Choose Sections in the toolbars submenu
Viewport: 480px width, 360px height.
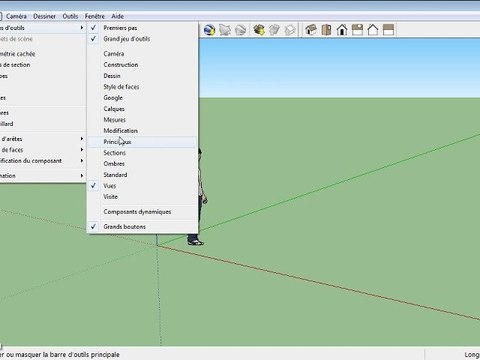pos(142,153)
